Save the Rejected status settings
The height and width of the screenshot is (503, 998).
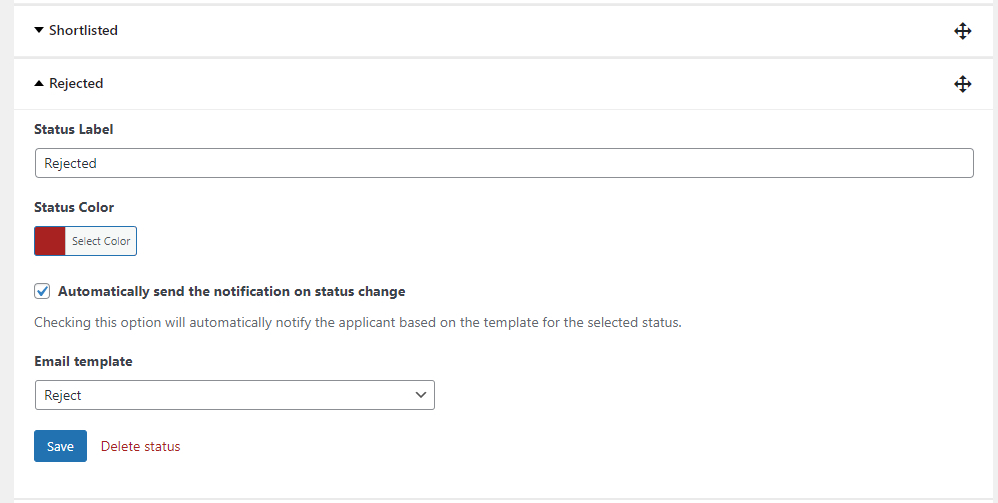click(60, 446)
